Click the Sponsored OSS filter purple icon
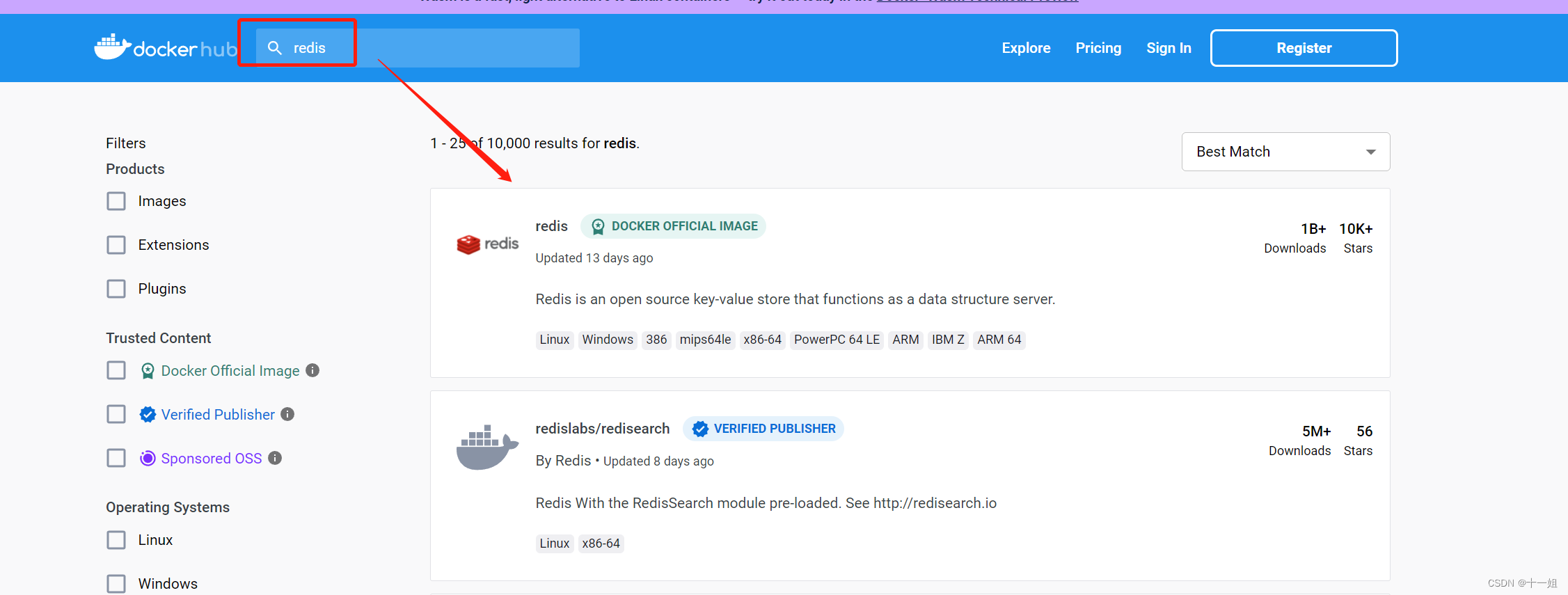The image size is (1568, 595). (148, 459)
